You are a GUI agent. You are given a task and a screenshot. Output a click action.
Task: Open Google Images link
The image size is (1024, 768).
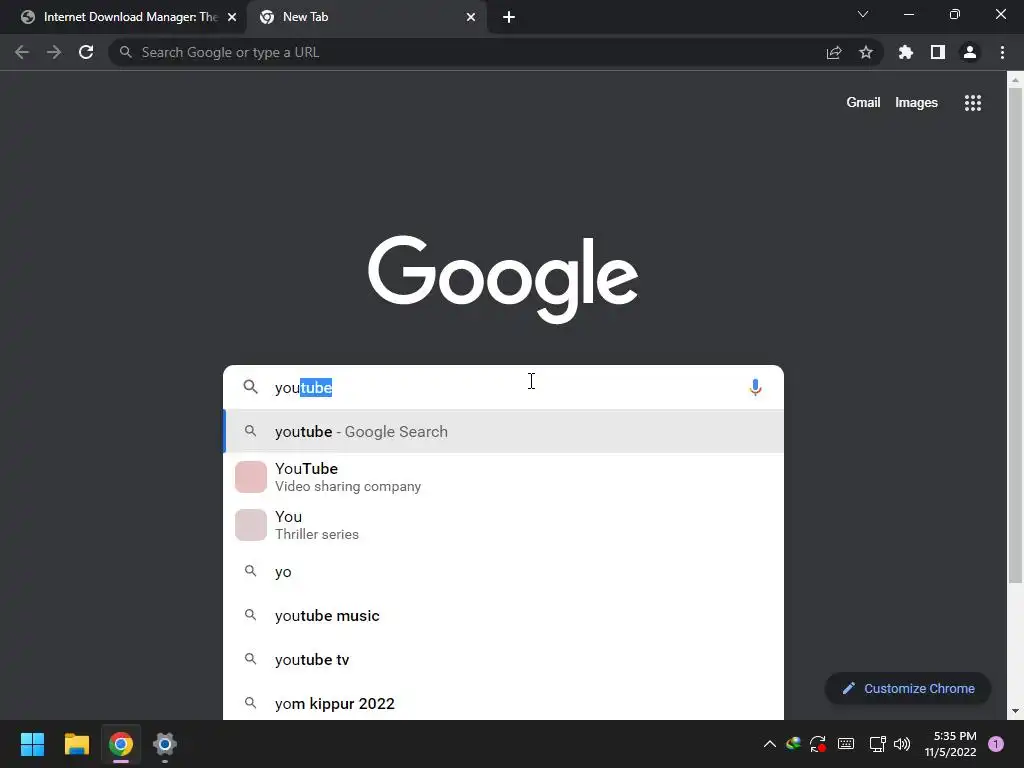916,103
